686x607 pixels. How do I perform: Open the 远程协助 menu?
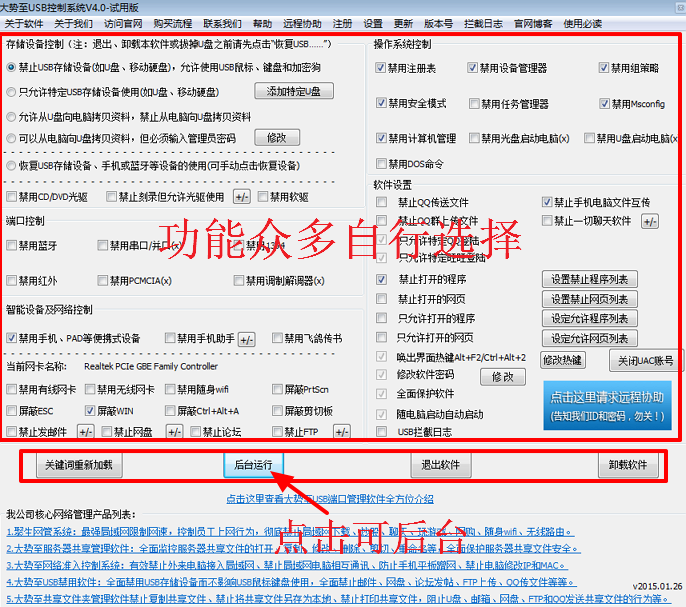(x=303, y=22)
